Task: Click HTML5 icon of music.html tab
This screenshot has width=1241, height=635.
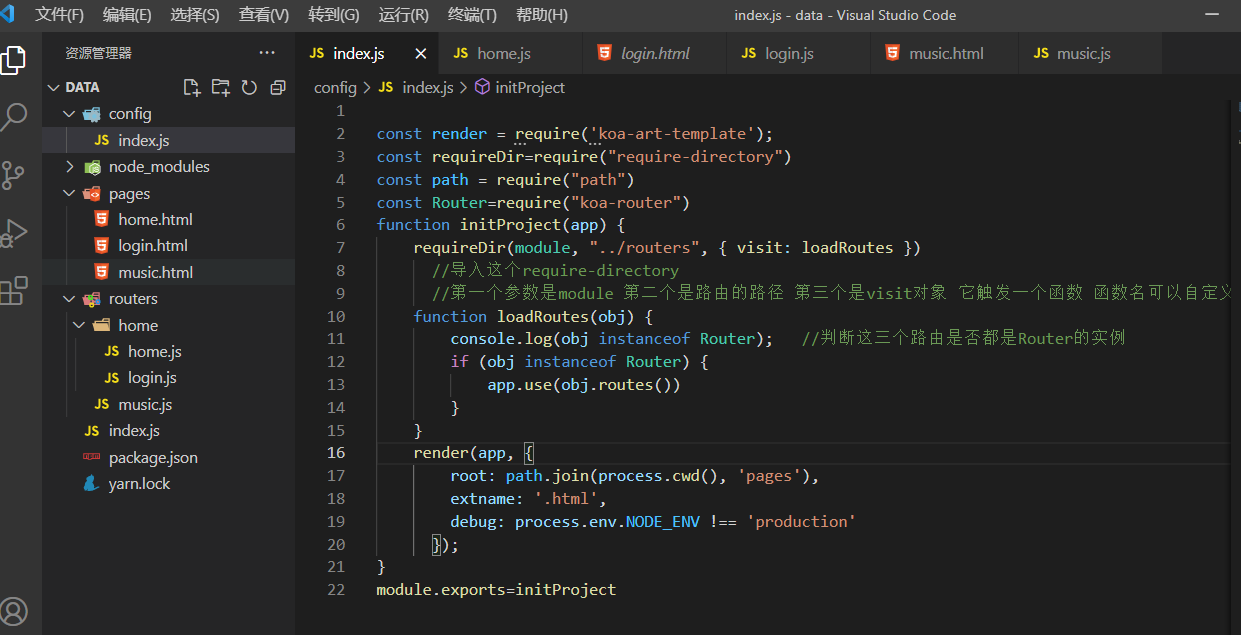Action: click(892, 53)
